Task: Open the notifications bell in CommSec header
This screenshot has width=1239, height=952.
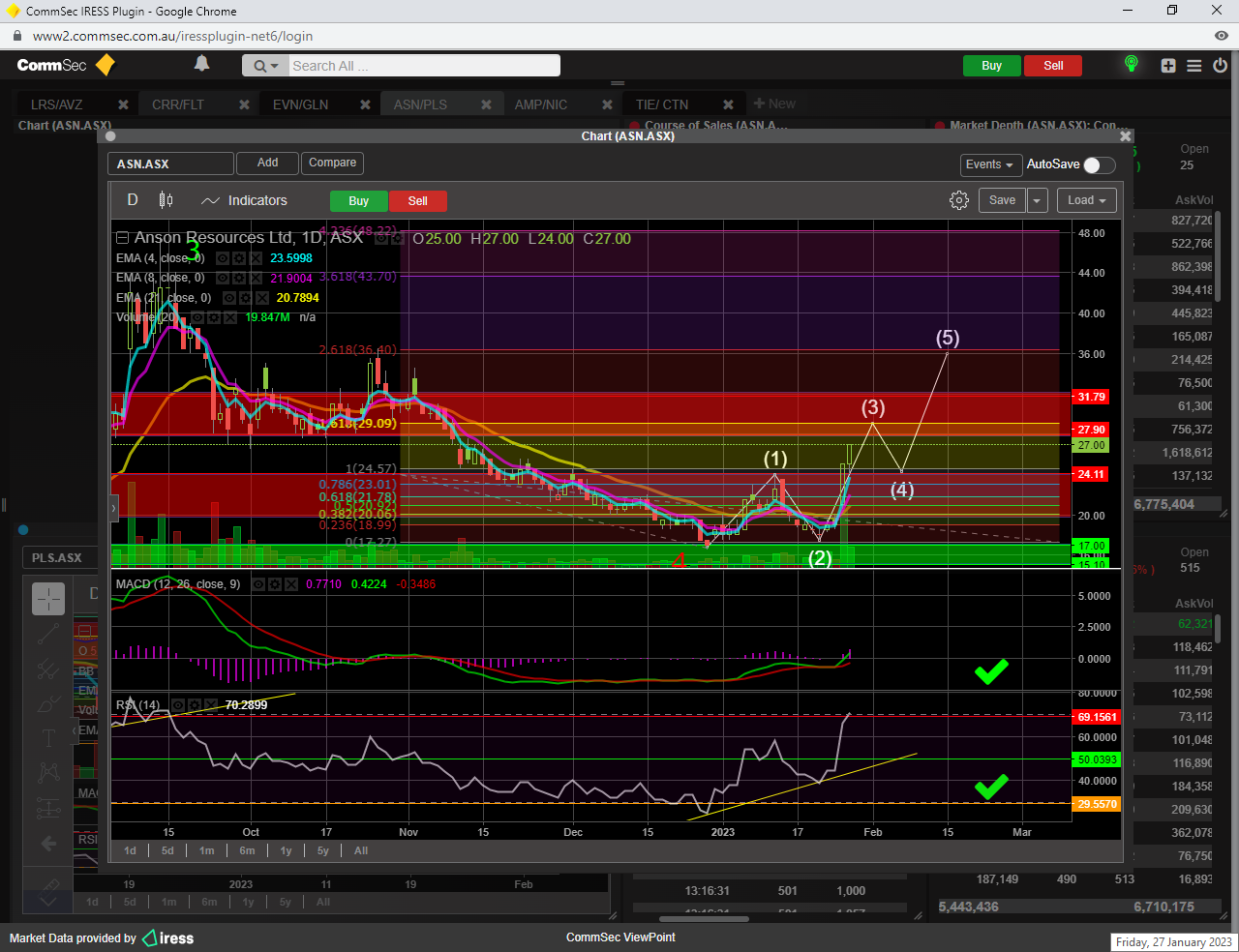Action: pos(201,64)
